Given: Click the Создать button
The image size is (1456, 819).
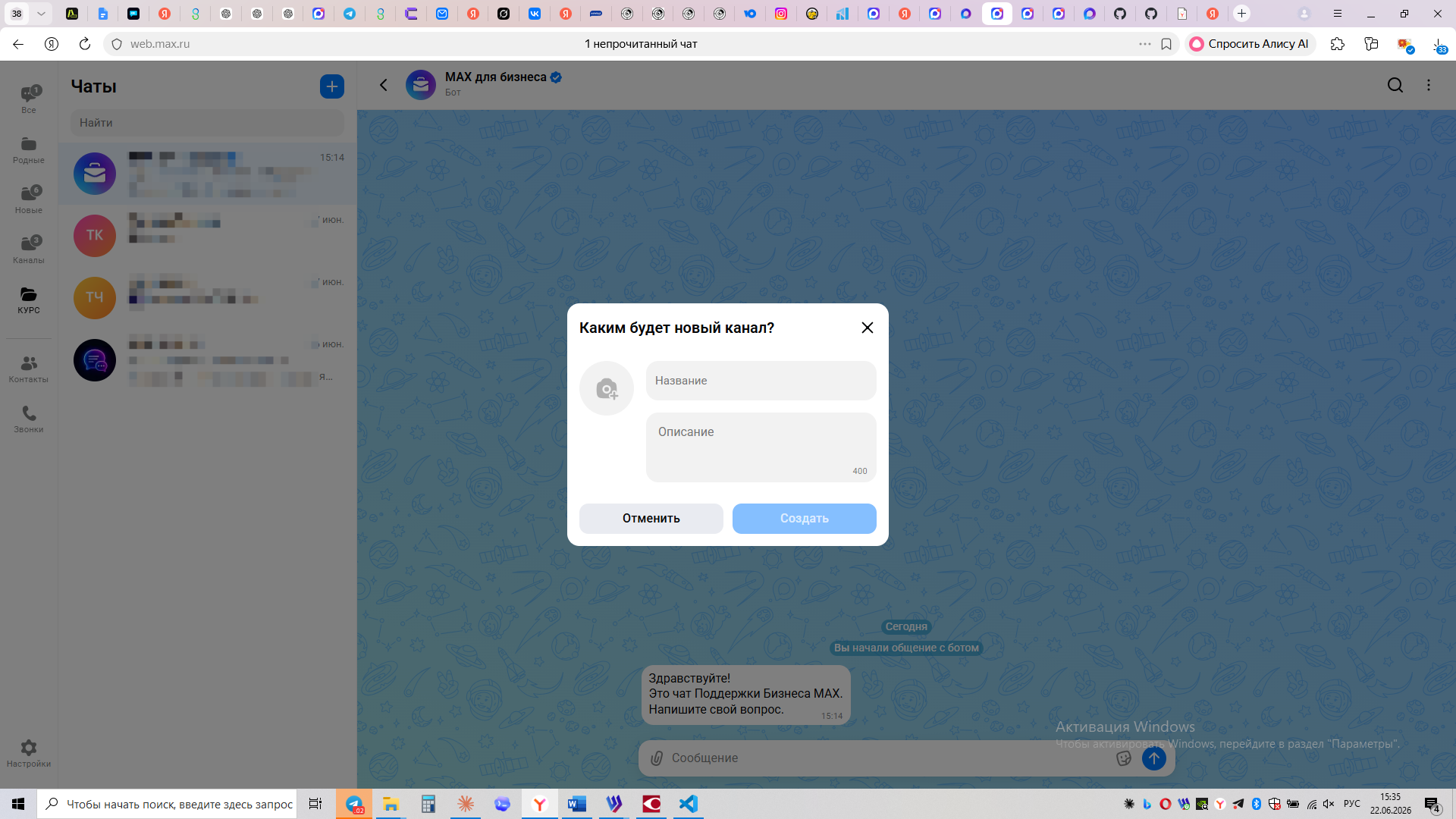Looking at the screenshot, I should click(x=805, y=519).
